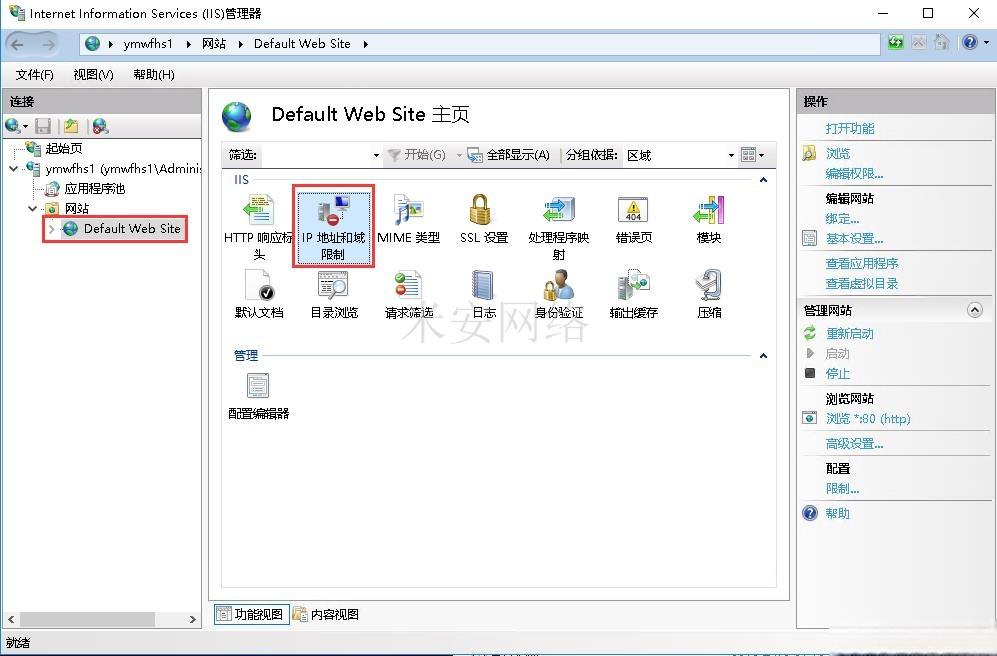Click the Back navigation arrow
Viewport: 997px width, 656px height.
pyautogui.click(x=17, y=44)
